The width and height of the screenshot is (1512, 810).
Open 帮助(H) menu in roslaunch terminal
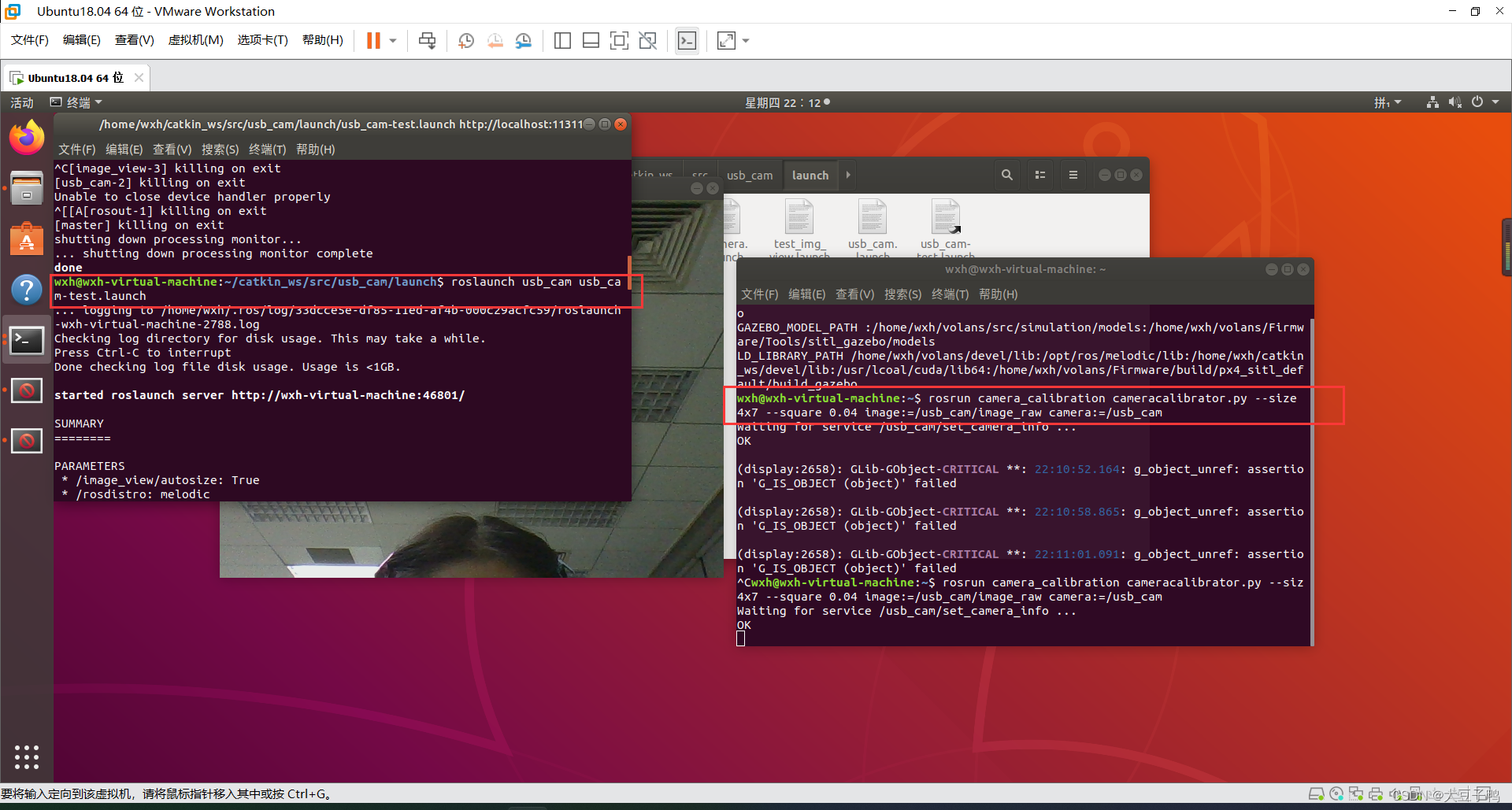[316, 150]
